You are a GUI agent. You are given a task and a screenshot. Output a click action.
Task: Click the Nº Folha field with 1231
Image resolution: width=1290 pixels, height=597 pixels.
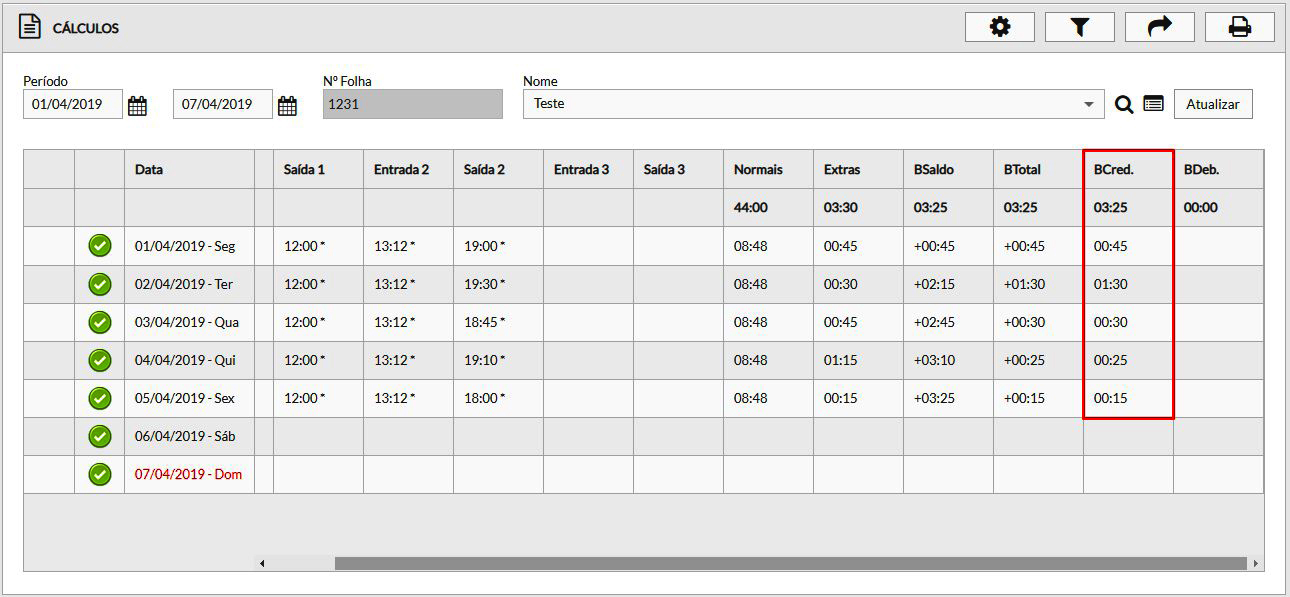(412, 104)
